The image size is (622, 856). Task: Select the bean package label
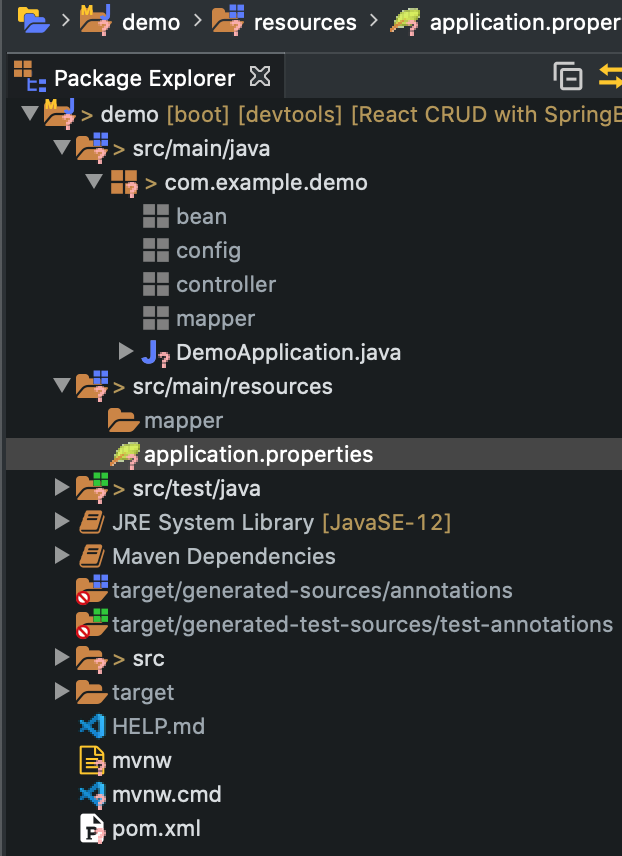click(x=202, y=217)
